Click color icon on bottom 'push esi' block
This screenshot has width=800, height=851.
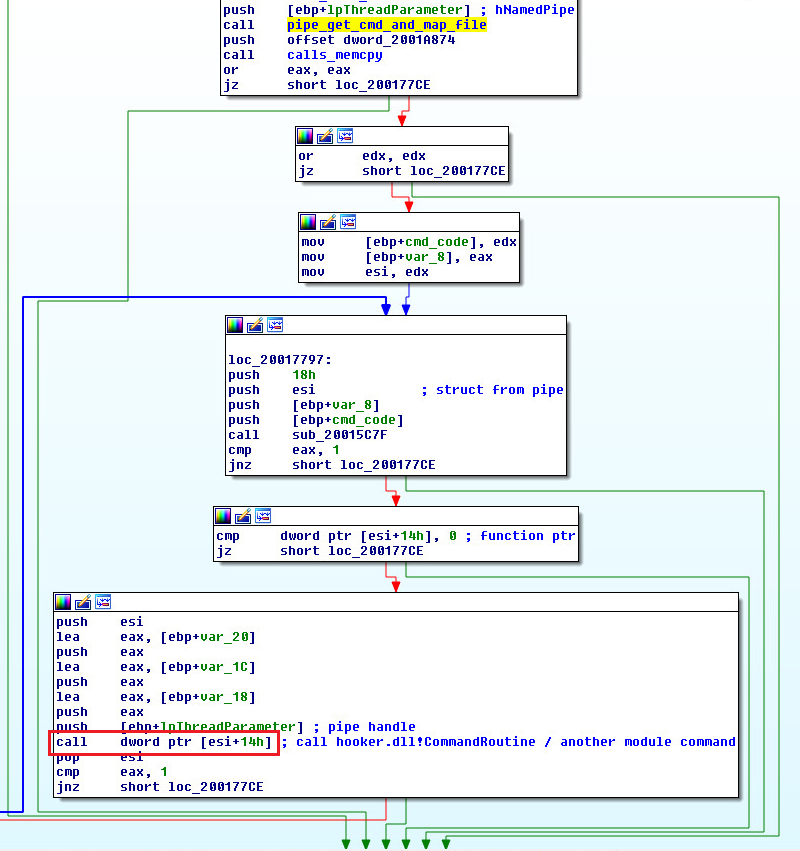63,601
